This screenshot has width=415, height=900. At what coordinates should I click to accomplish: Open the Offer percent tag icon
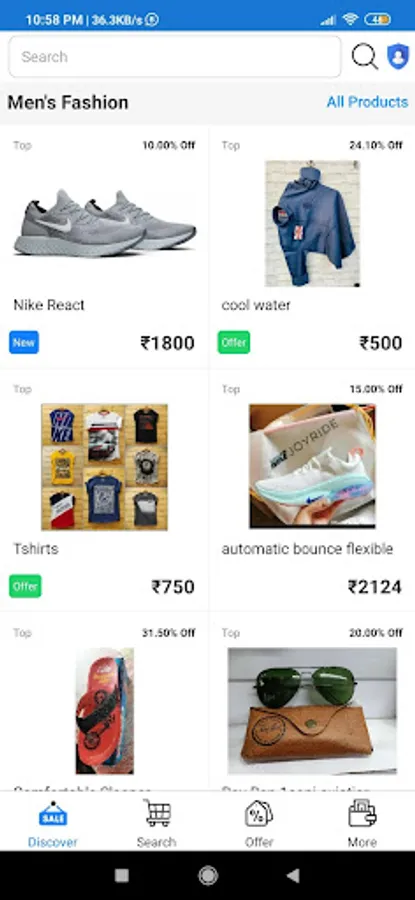(x=259, y=814)
